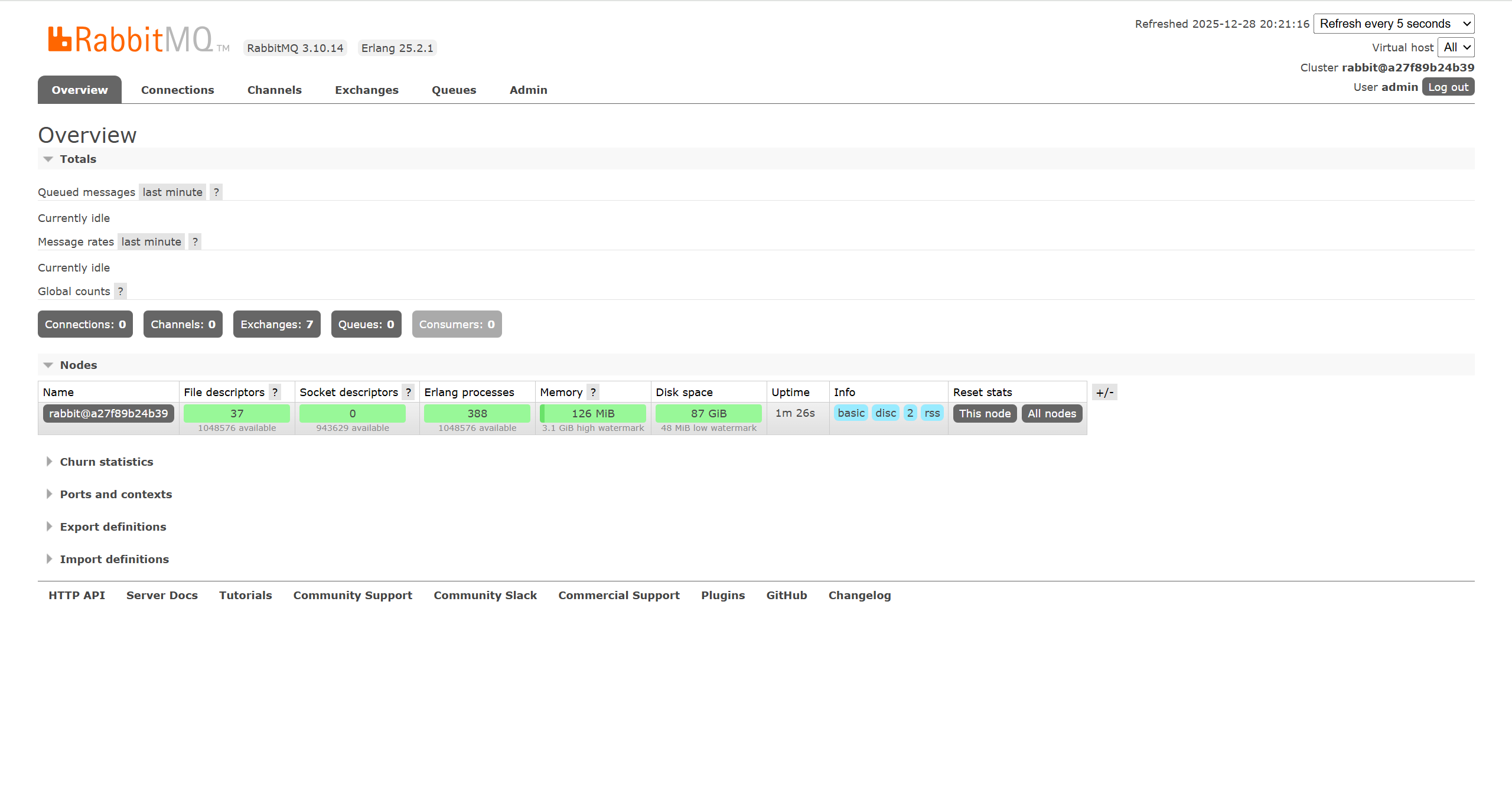Click help icon next to Message rates

pyautogui.click(x=195, y=241)
